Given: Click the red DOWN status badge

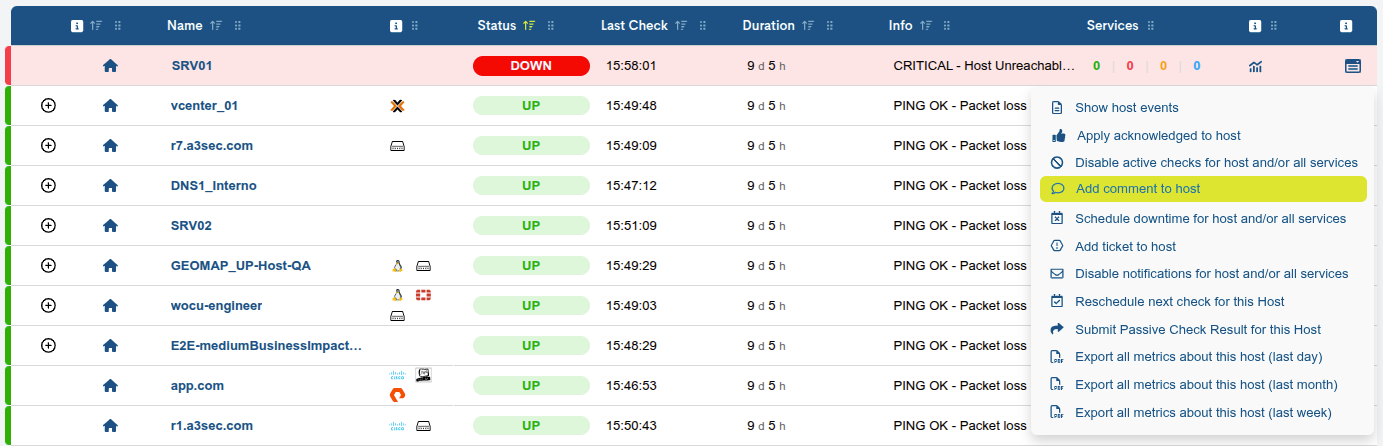Looking at the screenshot, I should point(531,66).
